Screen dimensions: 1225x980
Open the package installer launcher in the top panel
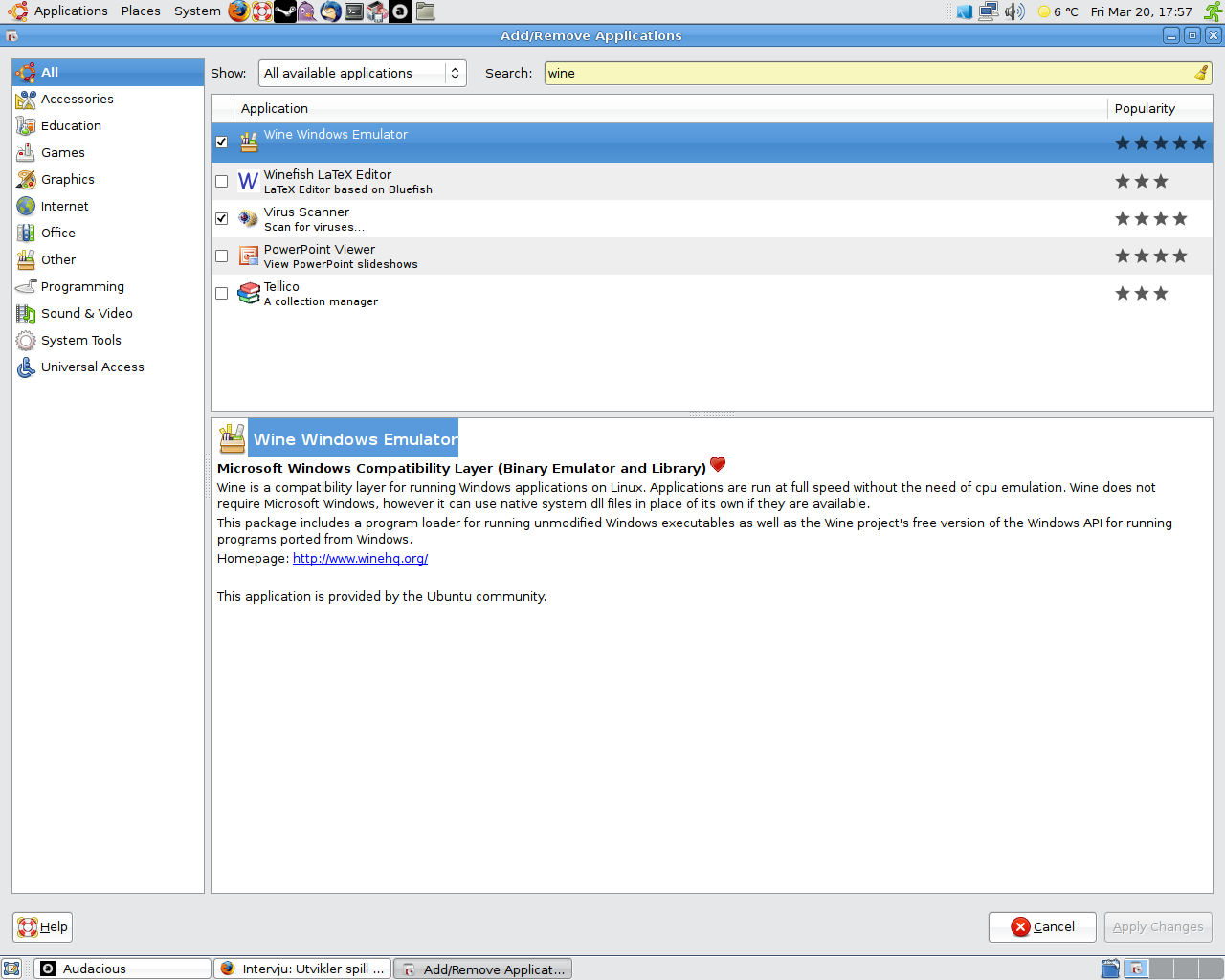pyautogui.click(x=377, y=11)
